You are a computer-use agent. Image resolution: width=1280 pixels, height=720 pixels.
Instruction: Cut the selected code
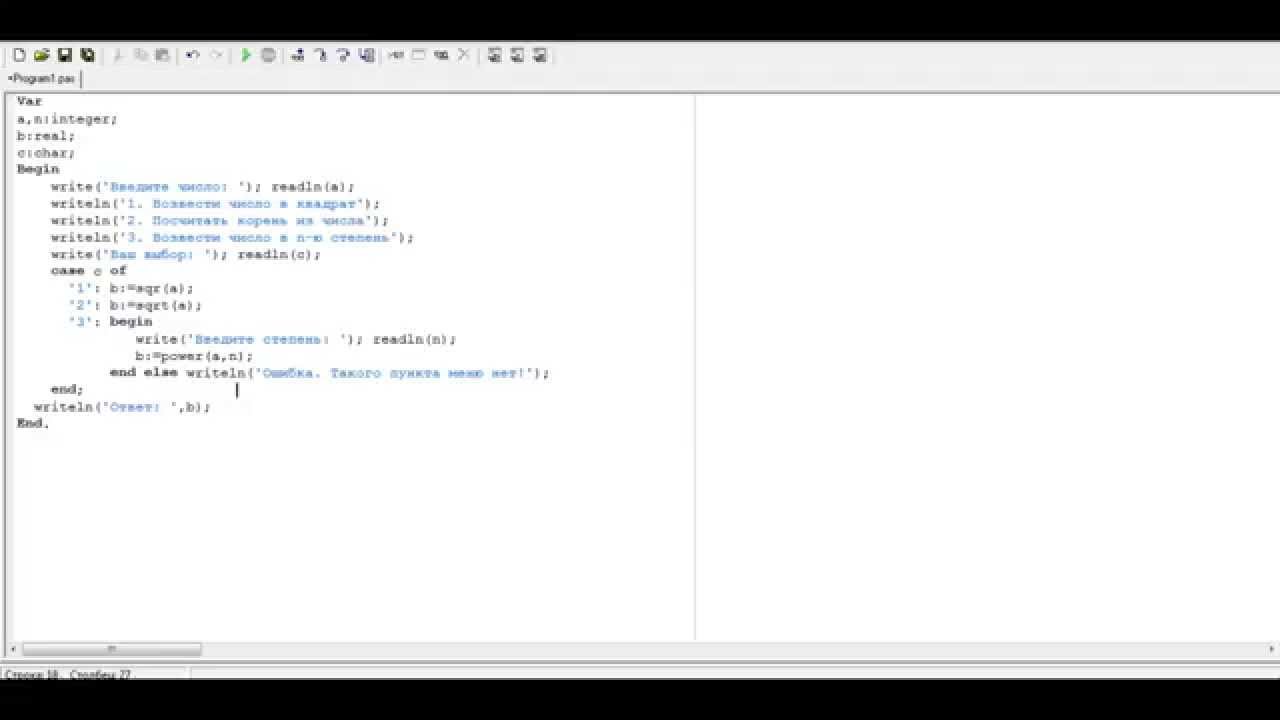tap(118, 55)
